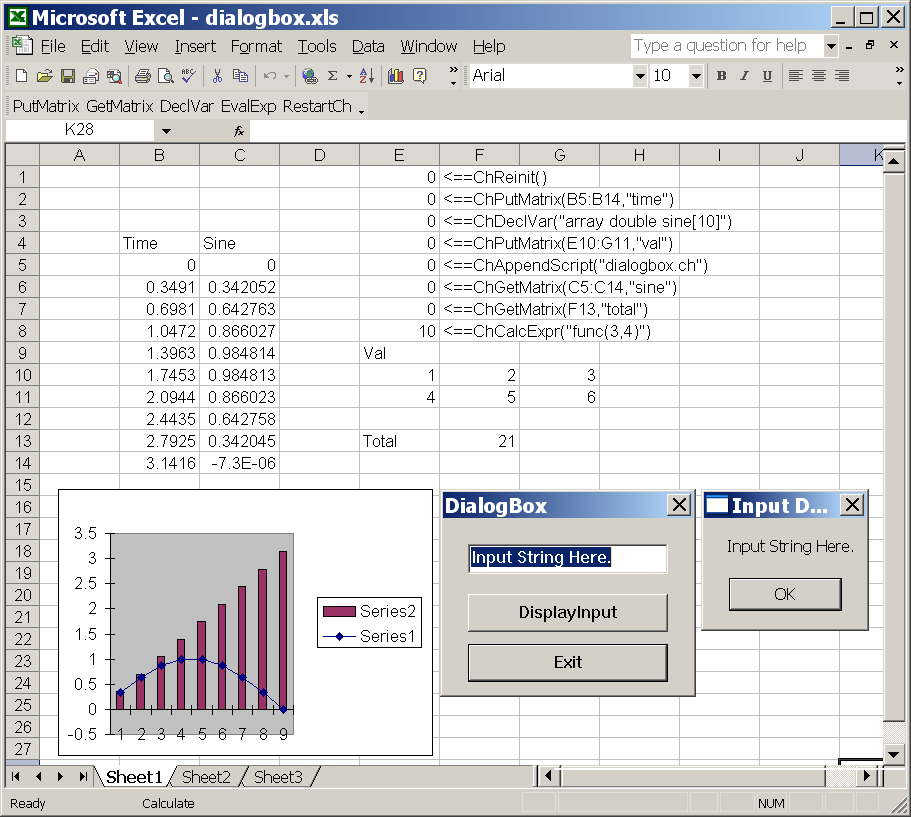This screenshot has height=817, width=911.
Task: Open the Chart Wizard icon
Action: (396, 76)
